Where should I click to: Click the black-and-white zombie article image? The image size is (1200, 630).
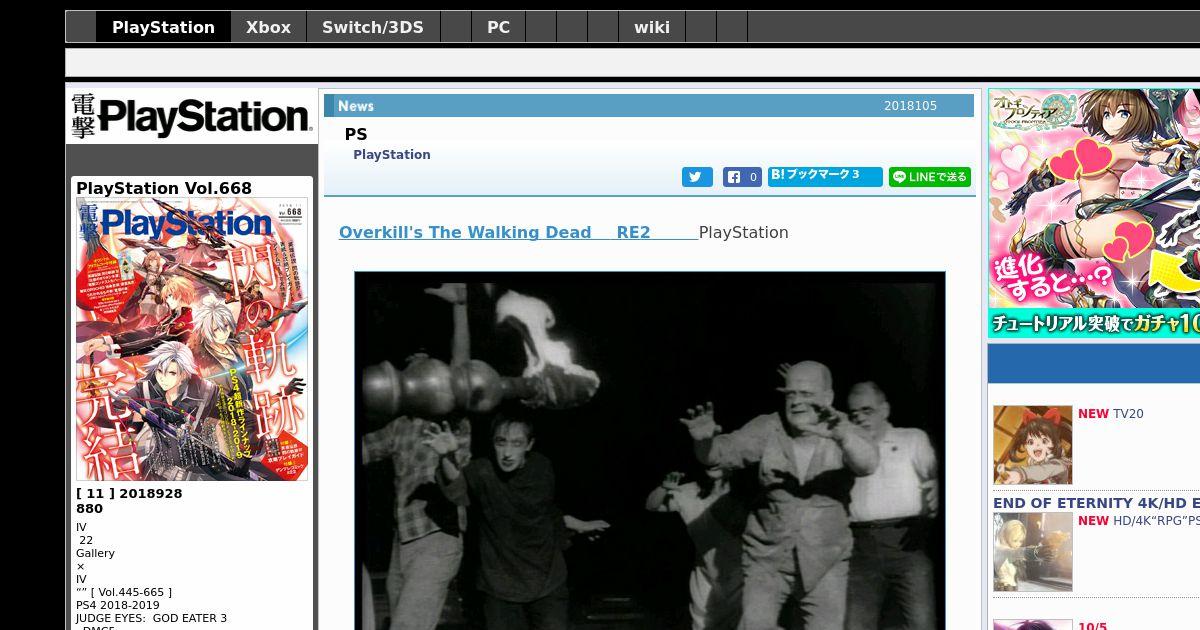(650, 450)
